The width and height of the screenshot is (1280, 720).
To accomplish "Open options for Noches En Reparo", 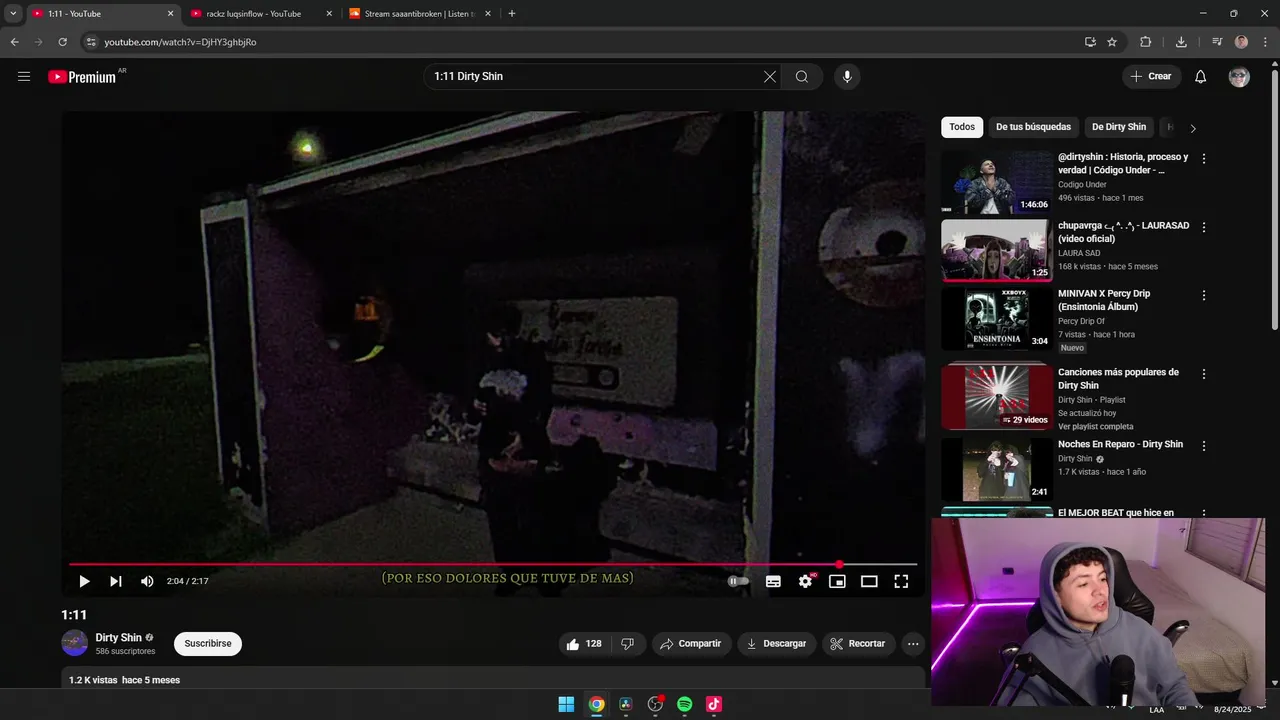I will point(1204,446).
